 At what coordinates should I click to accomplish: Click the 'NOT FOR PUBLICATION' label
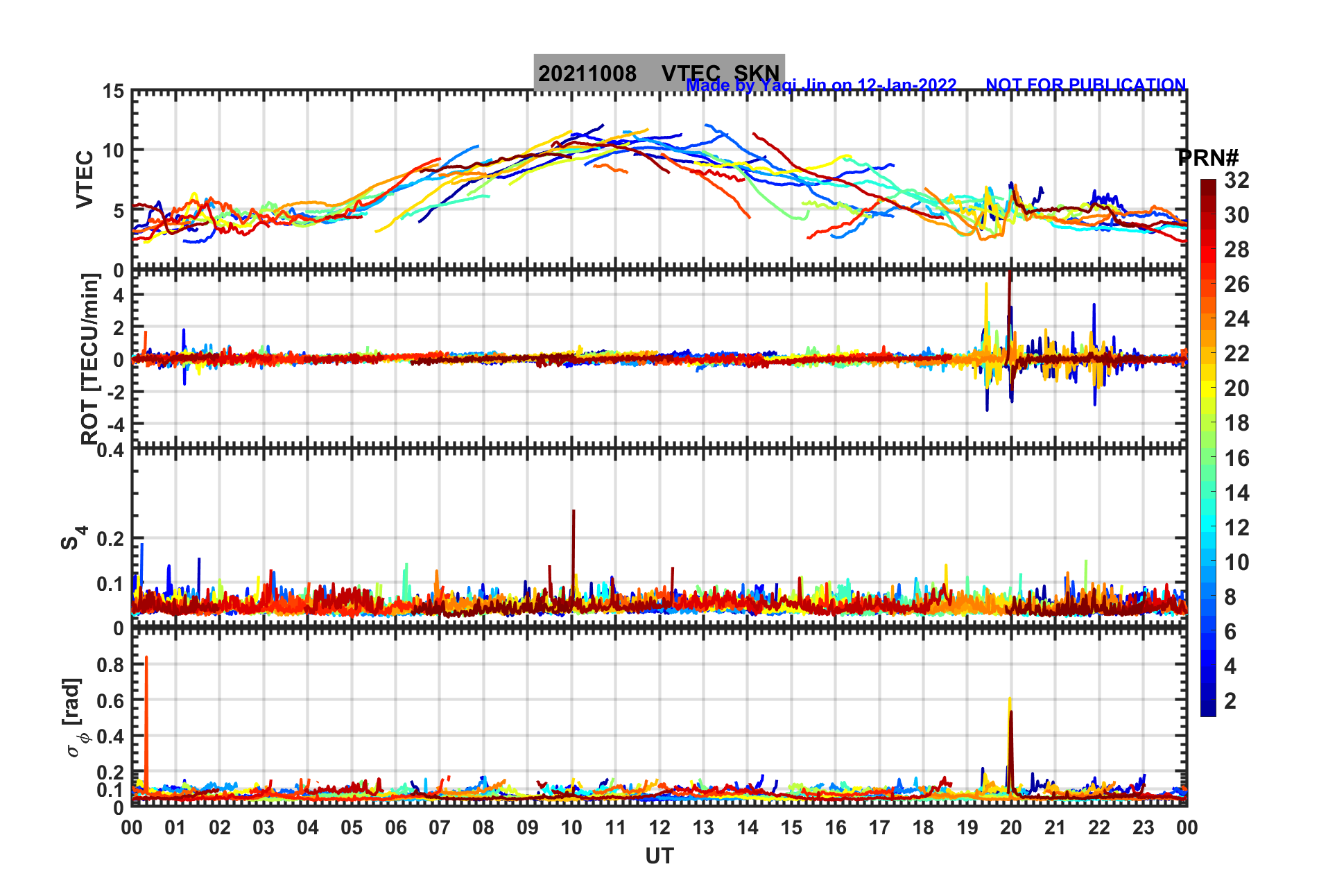(1086, 85)
